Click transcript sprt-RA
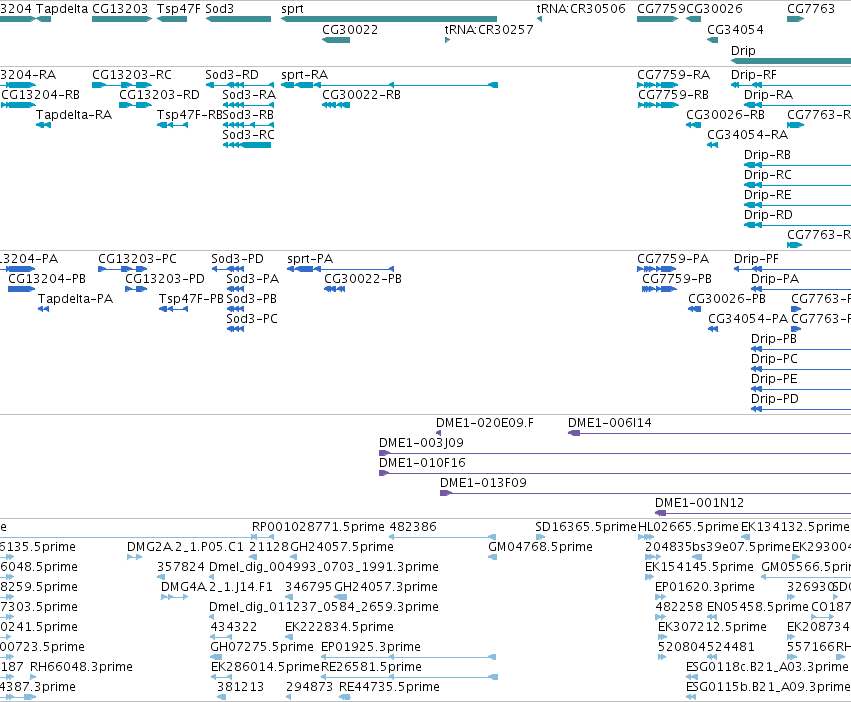This screenshot has width=851, height=702. tap(389, 85)
